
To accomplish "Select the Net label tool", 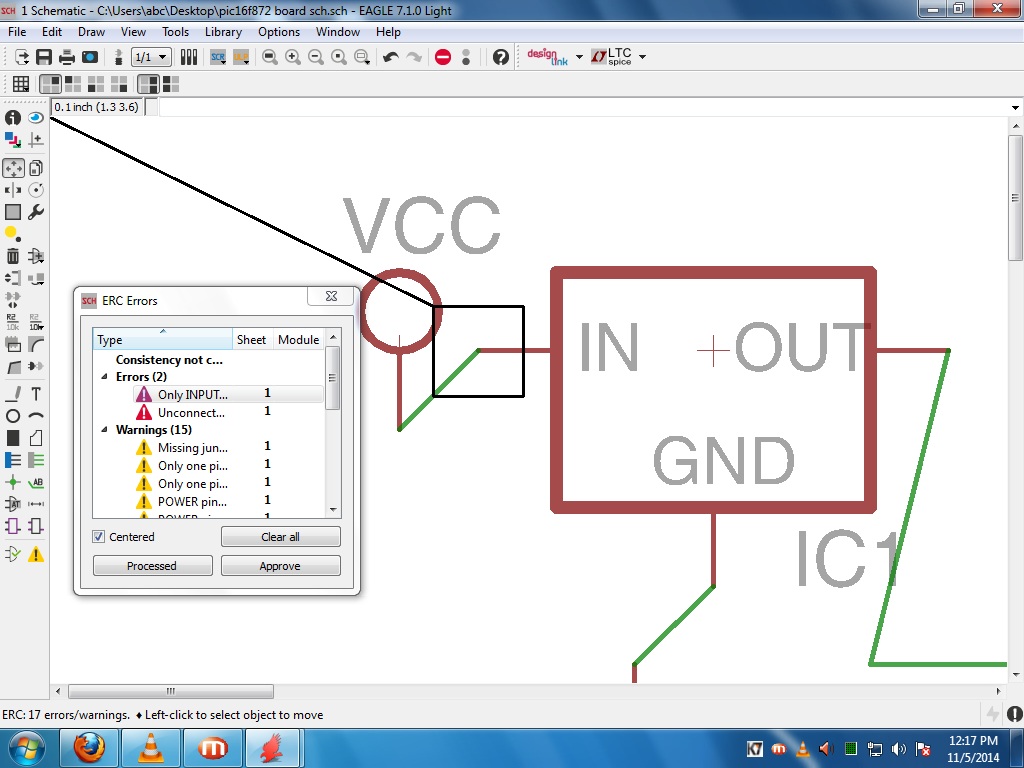I will coord(36,483).
